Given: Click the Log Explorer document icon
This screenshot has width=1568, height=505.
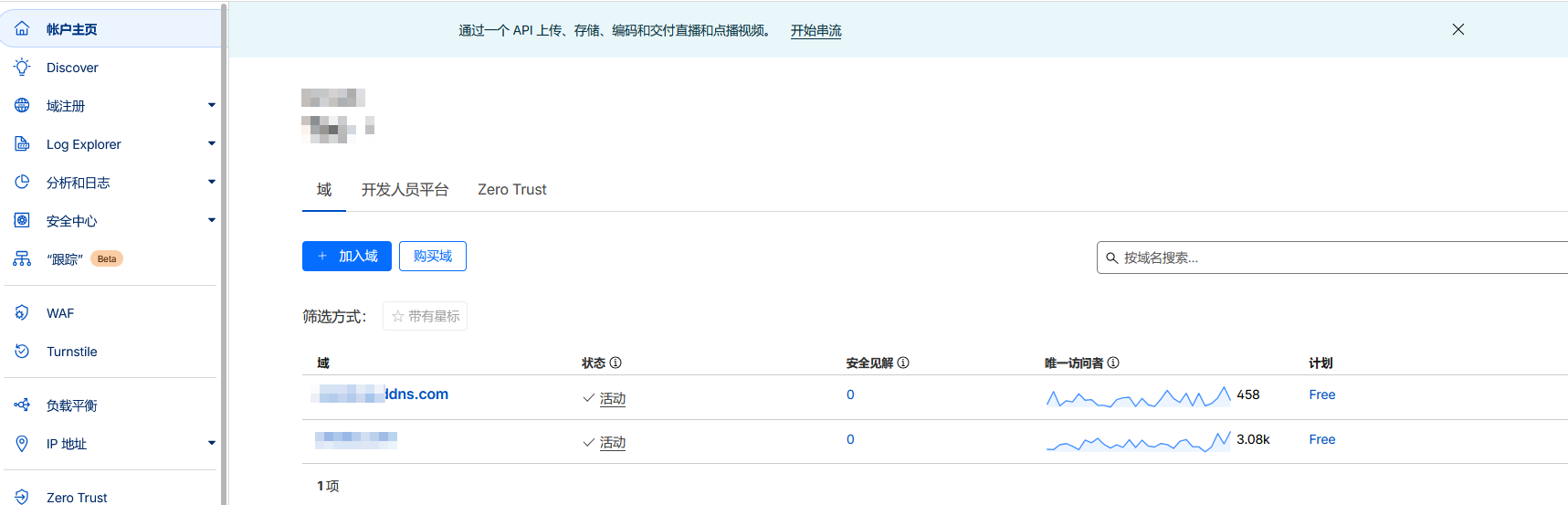Looking at the screenshot, I should click(22, 144).
